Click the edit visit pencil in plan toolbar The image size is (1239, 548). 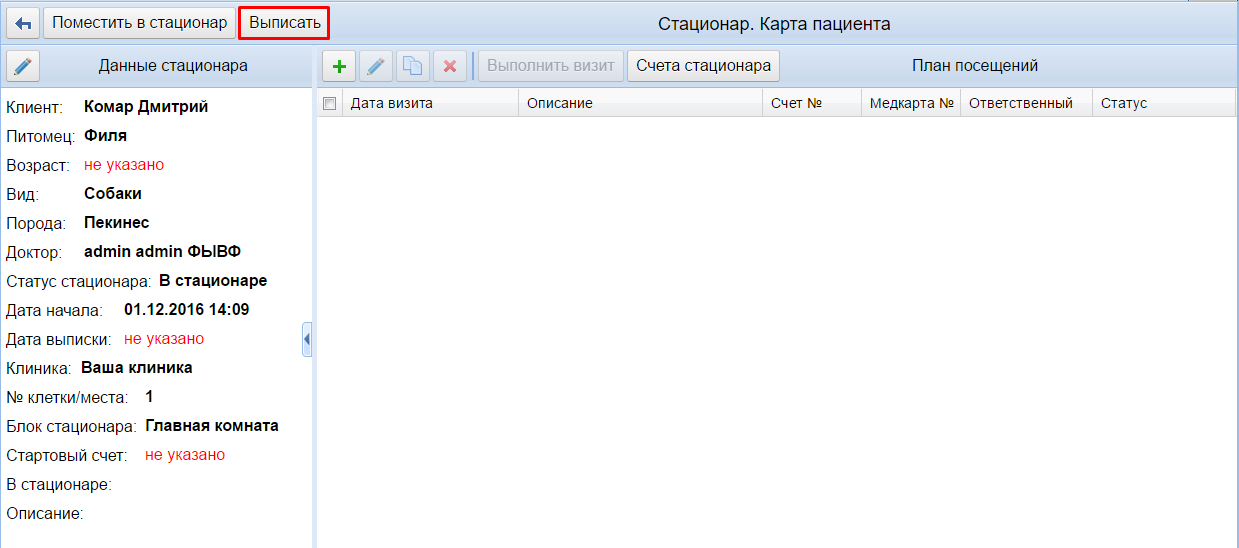[376, 66]
